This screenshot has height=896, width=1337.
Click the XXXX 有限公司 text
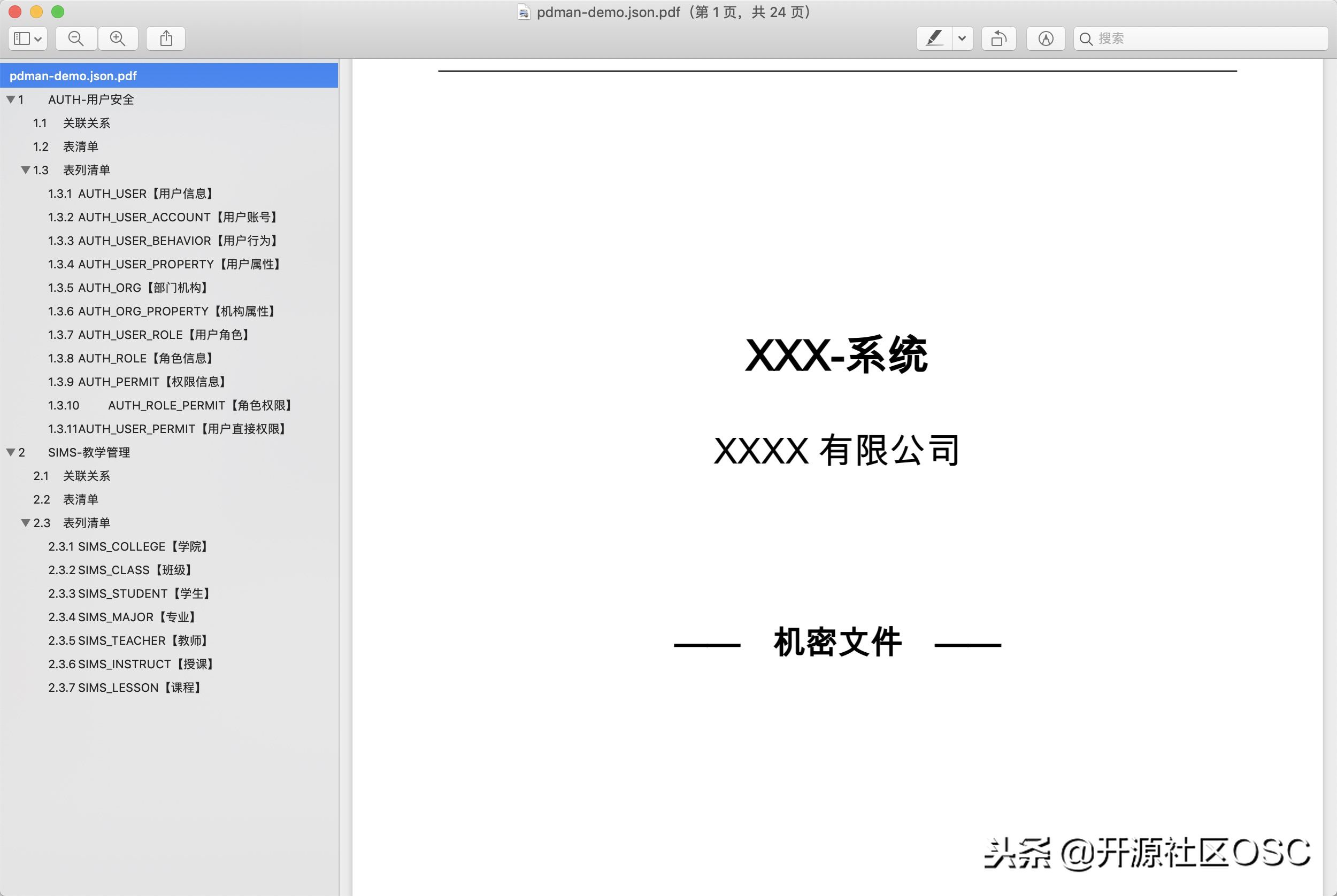pyautogui.click(x=837, y=450)
